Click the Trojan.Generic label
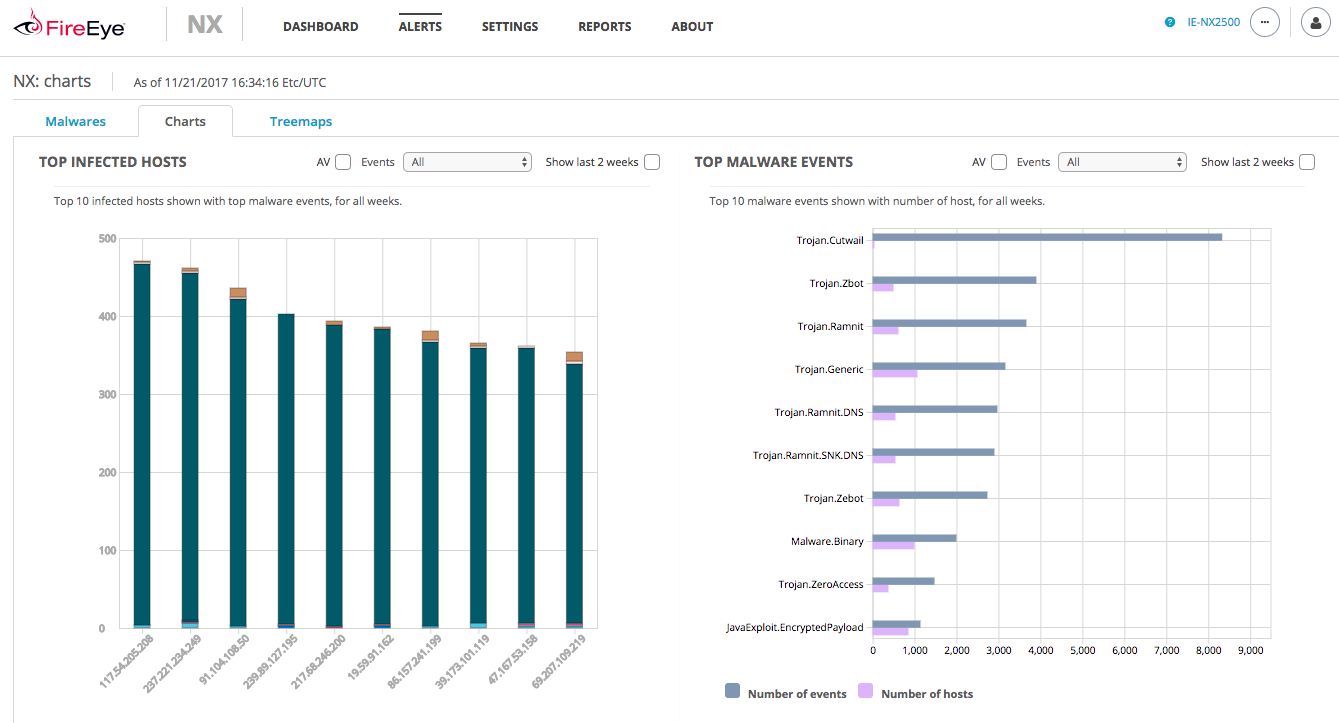Image resolution: width=1339 pixels, height=723 pixels. [829, 370]
